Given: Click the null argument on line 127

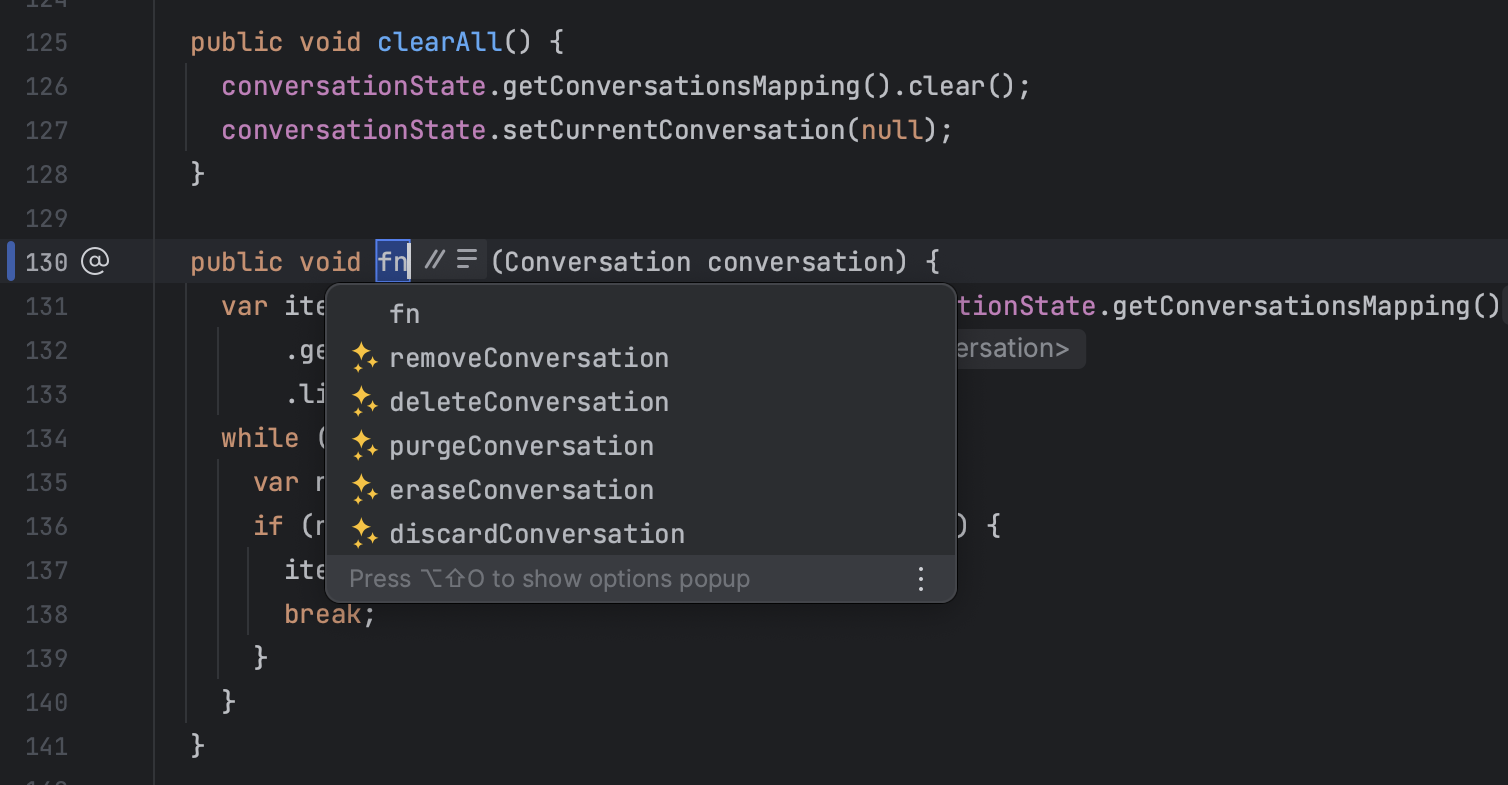Looking at the screenshot, I should tap(892, 130).
